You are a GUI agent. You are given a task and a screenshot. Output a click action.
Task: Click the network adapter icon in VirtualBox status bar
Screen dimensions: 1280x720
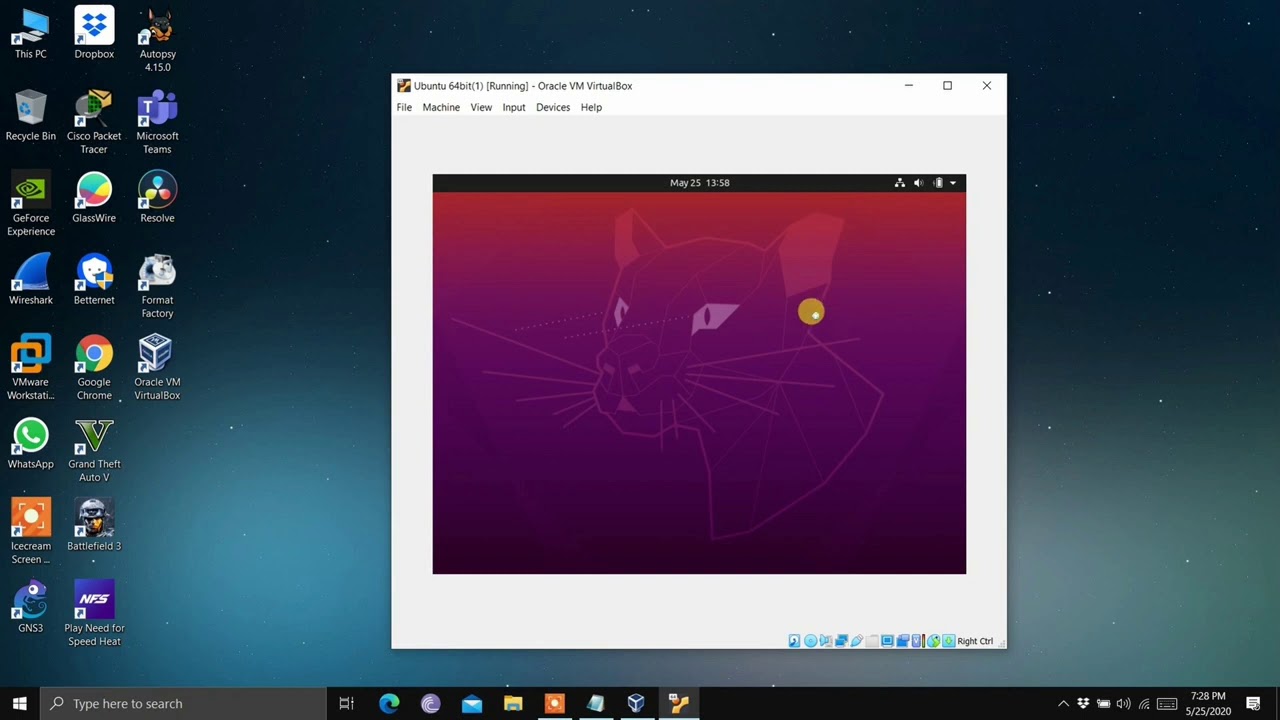pyautogui.click(x=841, y=641)
